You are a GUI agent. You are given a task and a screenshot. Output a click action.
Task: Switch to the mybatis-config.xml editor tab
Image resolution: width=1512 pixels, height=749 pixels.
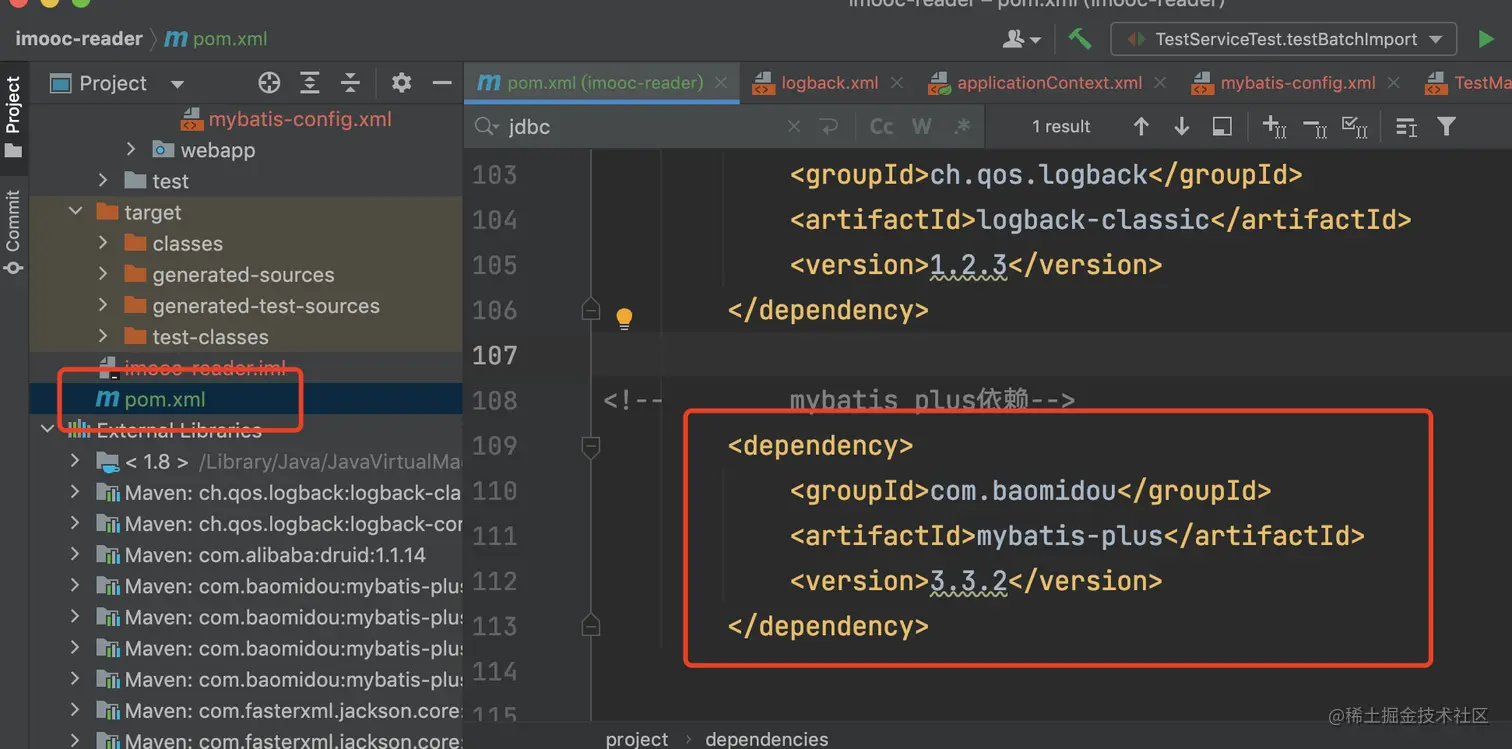1297,83
